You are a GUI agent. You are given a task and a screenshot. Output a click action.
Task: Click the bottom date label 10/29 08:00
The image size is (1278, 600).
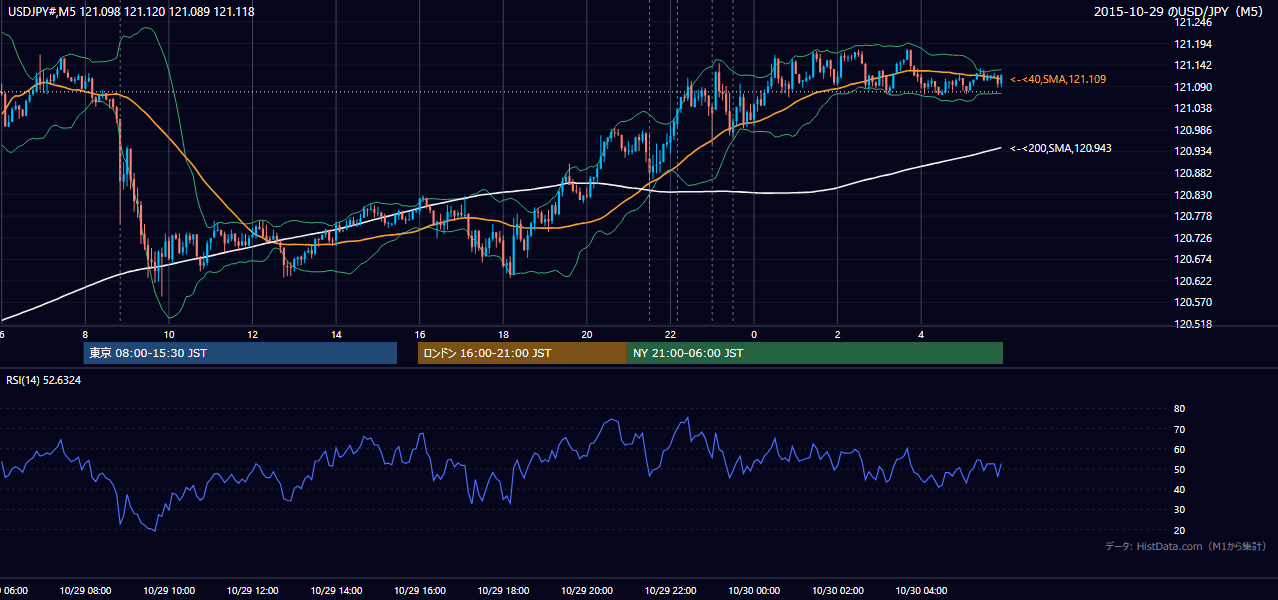[85, 590]
